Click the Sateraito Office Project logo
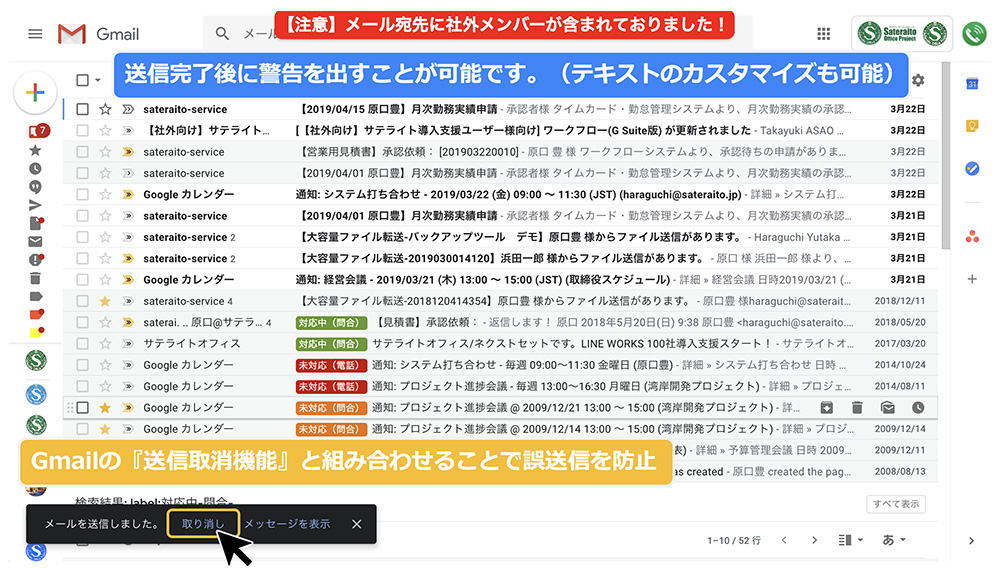This screenshot has width=1000, height=570. 902,33
